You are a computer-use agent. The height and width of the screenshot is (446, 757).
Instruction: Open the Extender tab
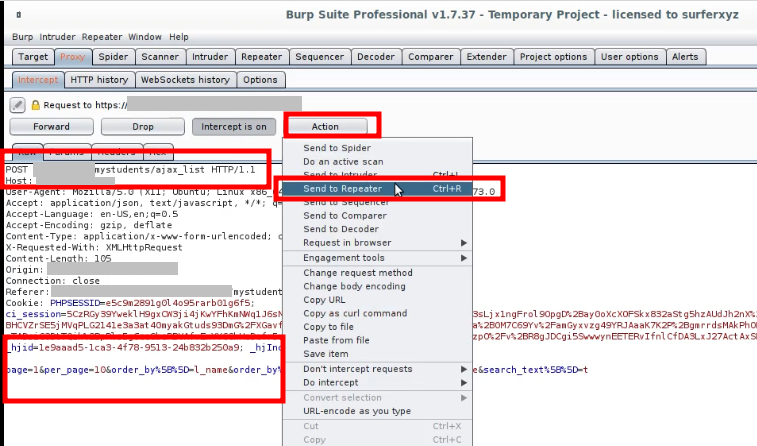[x=487, y=56]
